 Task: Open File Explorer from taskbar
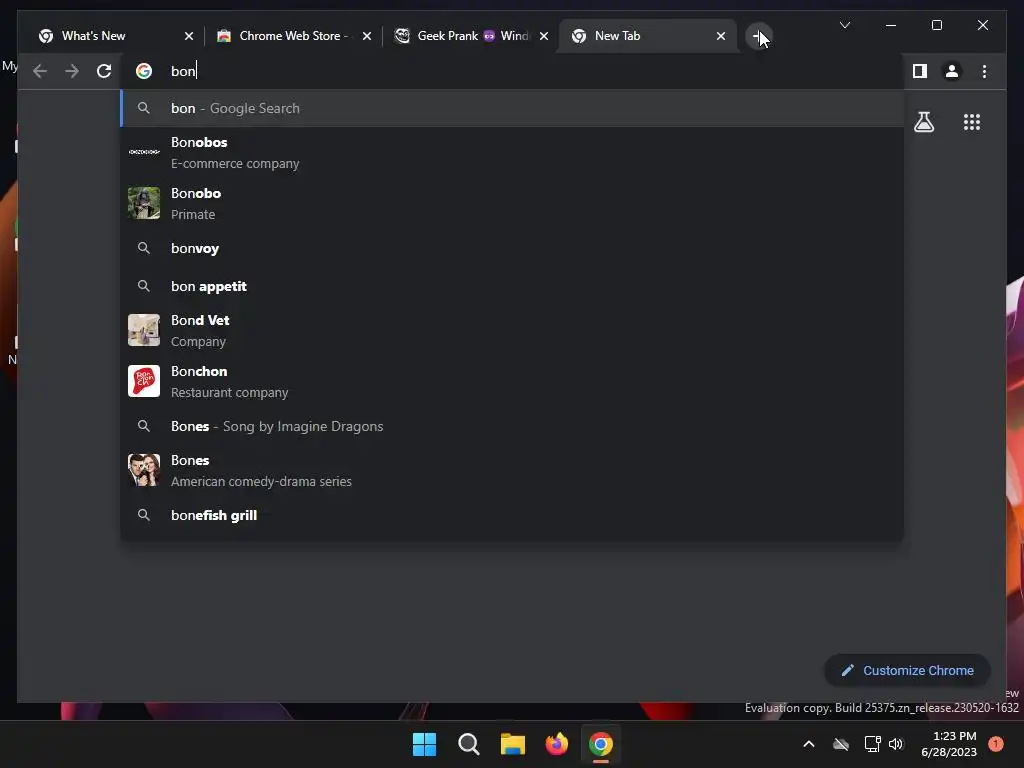click(x=513, y=744)
